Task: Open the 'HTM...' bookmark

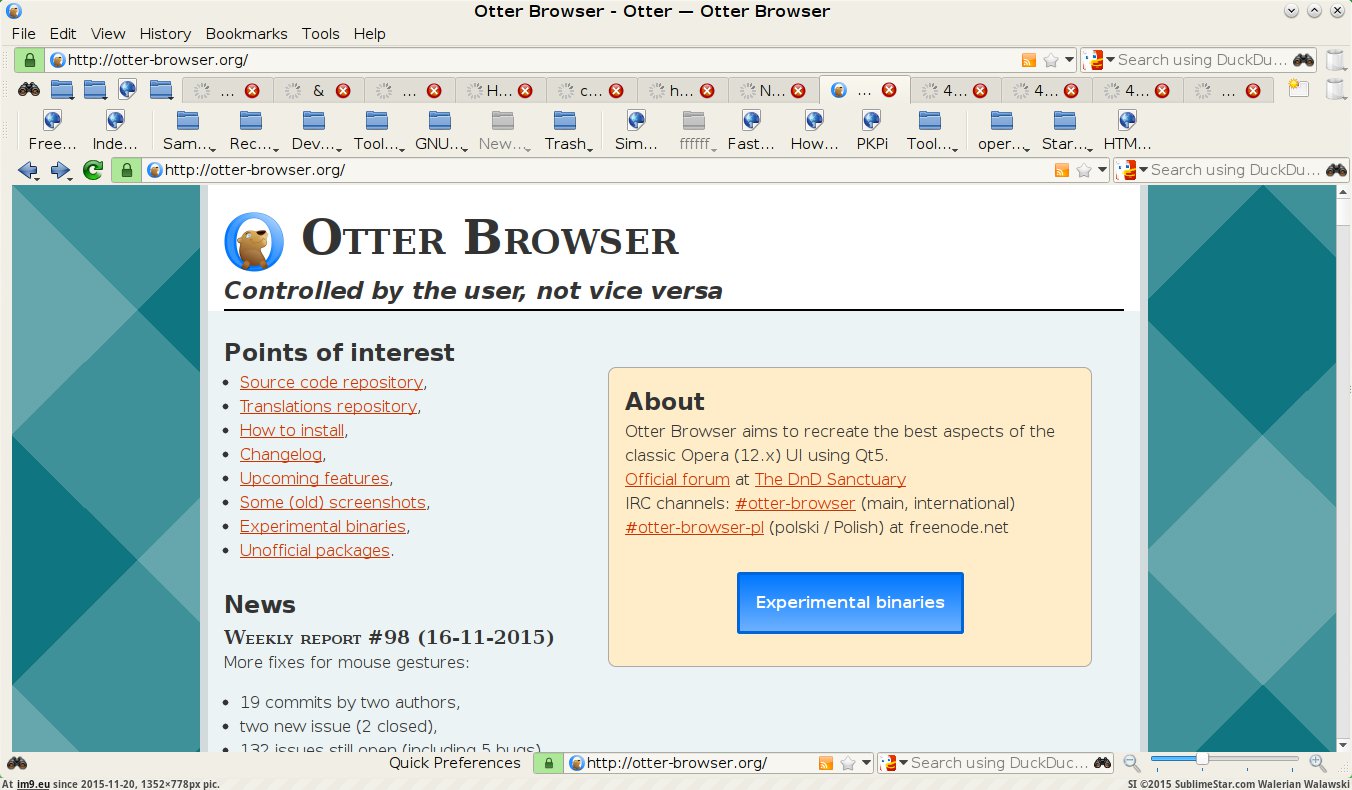Action: (x=1127, y=131)
